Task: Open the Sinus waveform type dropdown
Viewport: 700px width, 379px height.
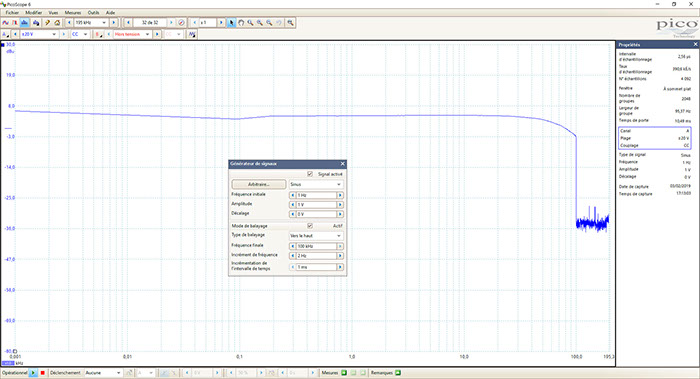Action: [x=316, y=184]
